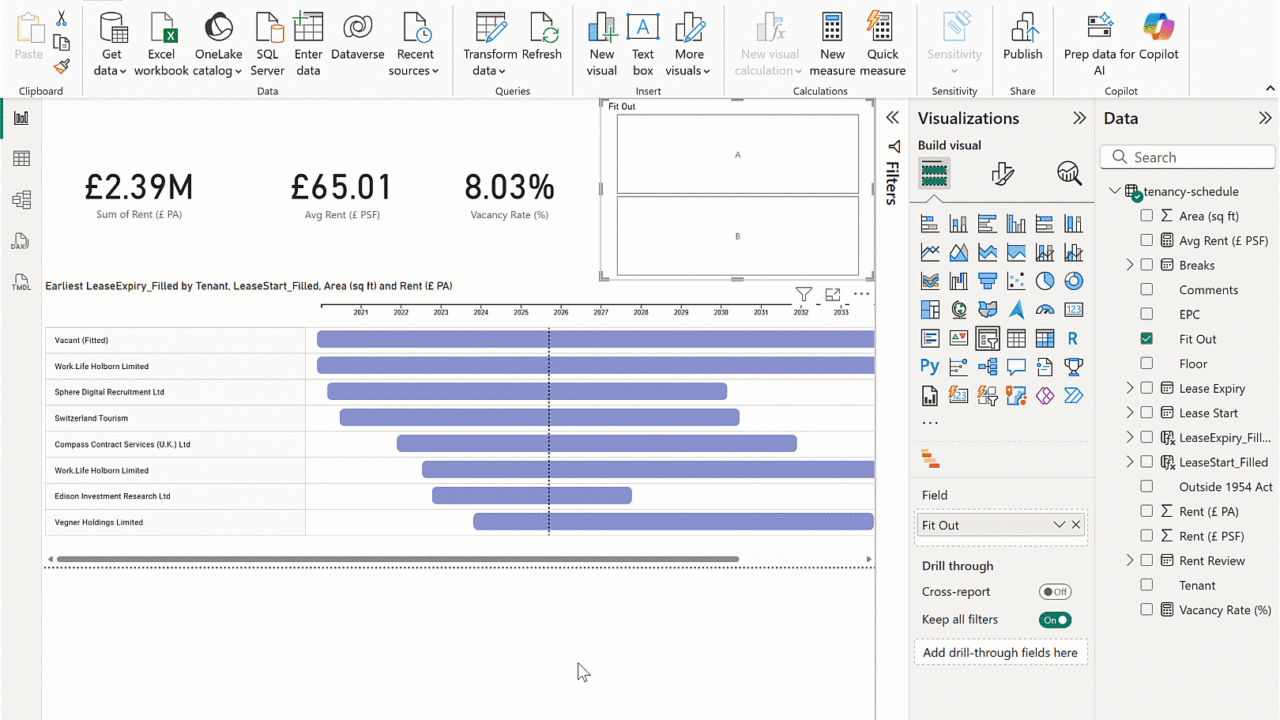Open the Format visual tab icon
The height and width of the screenshot is (720, 1280).
point(1002,174)
